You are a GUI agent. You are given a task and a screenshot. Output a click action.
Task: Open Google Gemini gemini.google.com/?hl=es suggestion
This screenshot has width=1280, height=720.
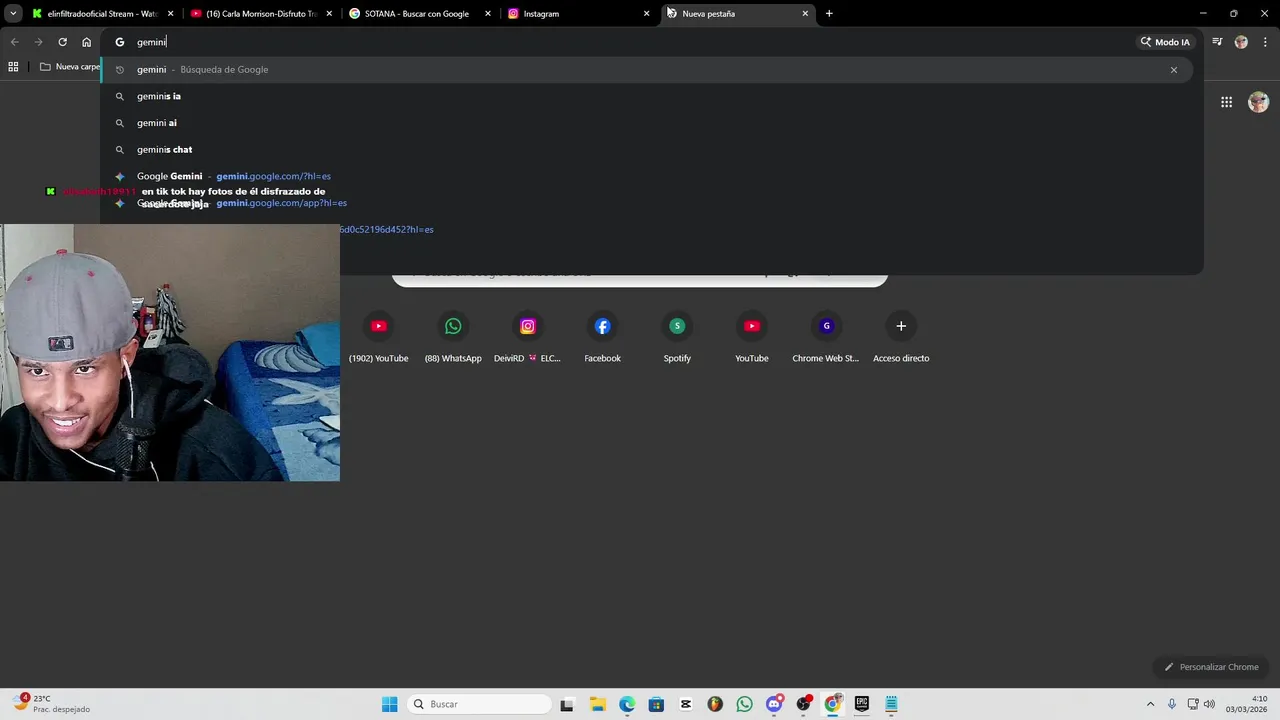click(646, 176)
